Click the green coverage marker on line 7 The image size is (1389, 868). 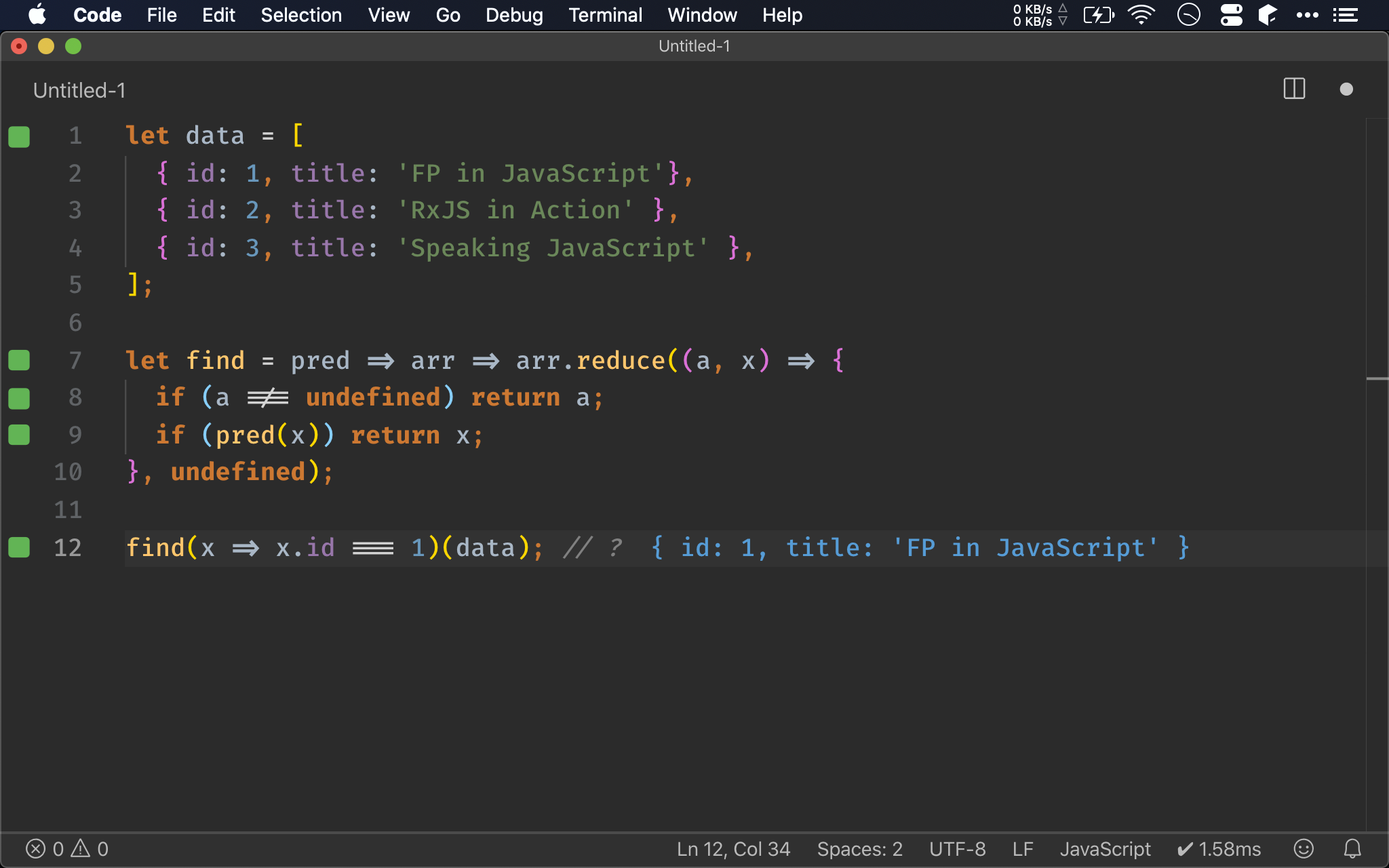19,360
